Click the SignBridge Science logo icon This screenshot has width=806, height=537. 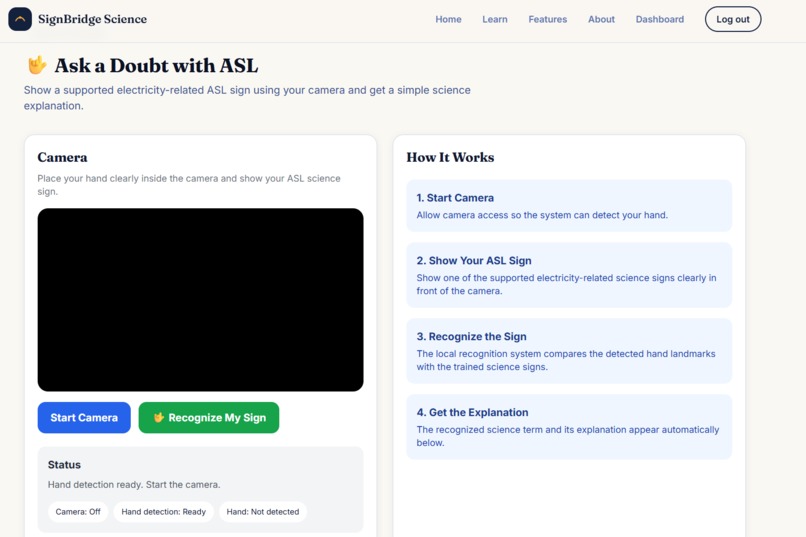20,19
